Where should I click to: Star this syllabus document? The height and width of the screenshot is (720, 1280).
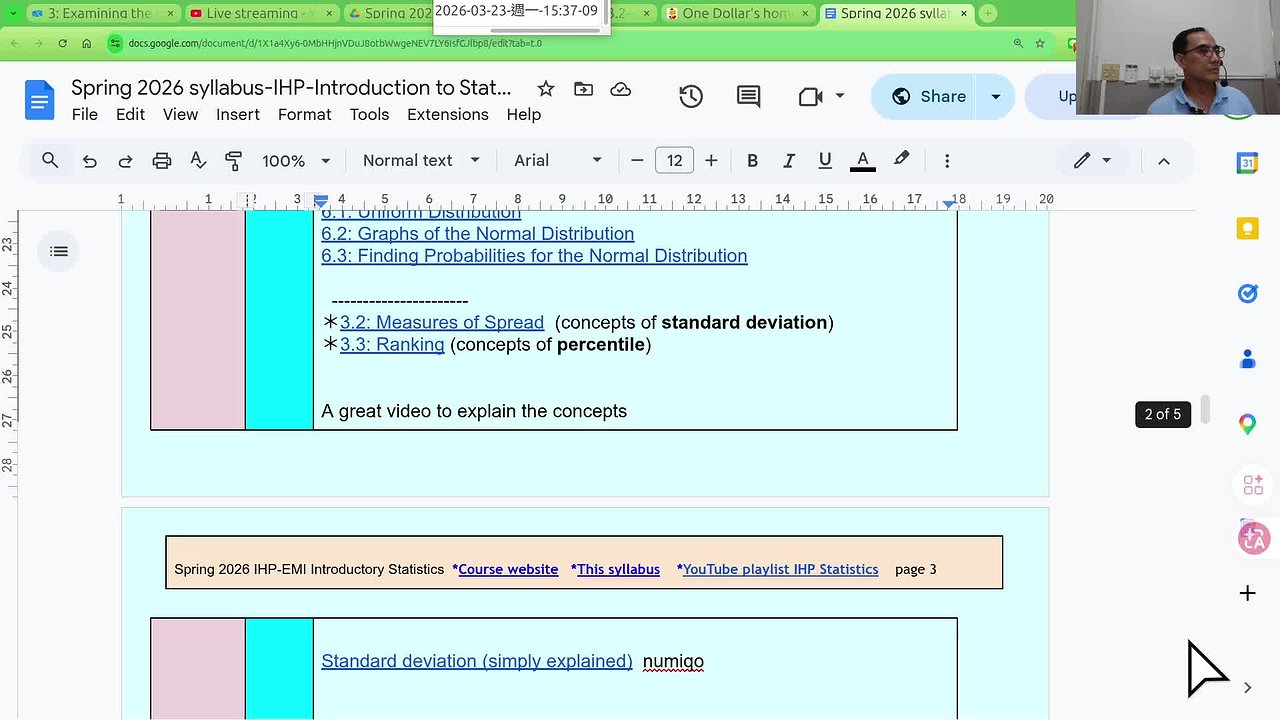(x=546, y=89)
